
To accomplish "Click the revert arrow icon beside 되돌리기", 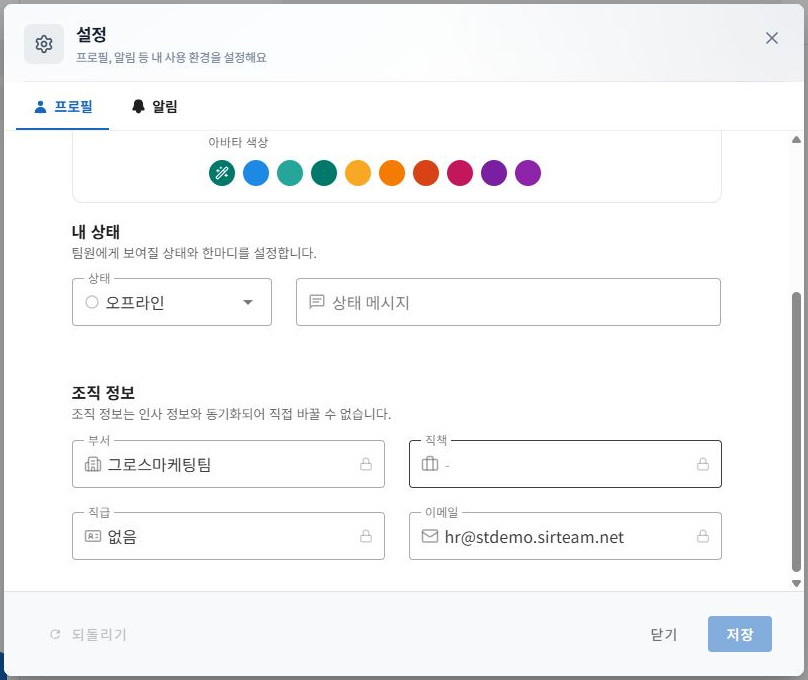I will (55, 634).
